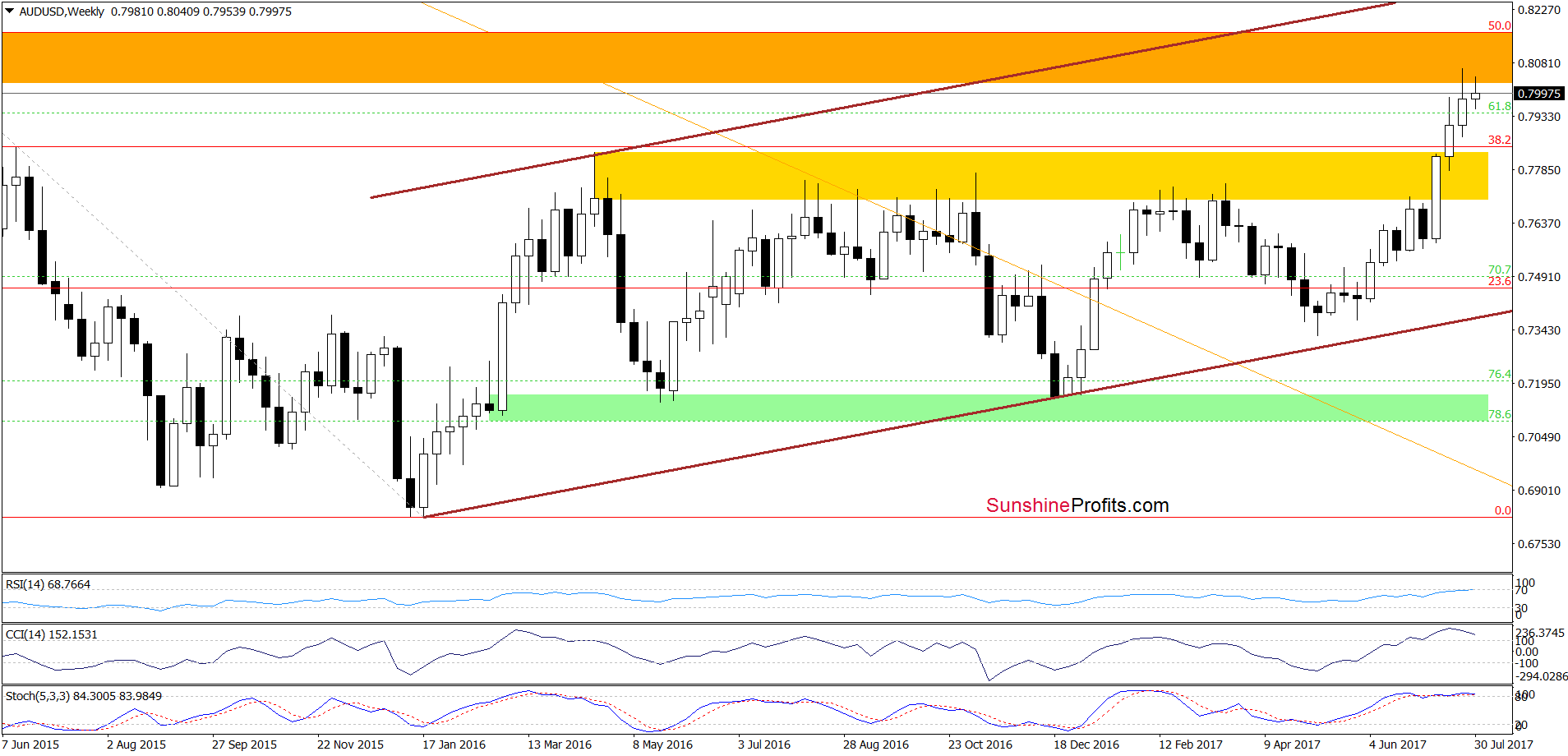1568x756 pixels.
Task: Click the Stoch(5,3,3) indicator label
Action: tap(84, 696)
